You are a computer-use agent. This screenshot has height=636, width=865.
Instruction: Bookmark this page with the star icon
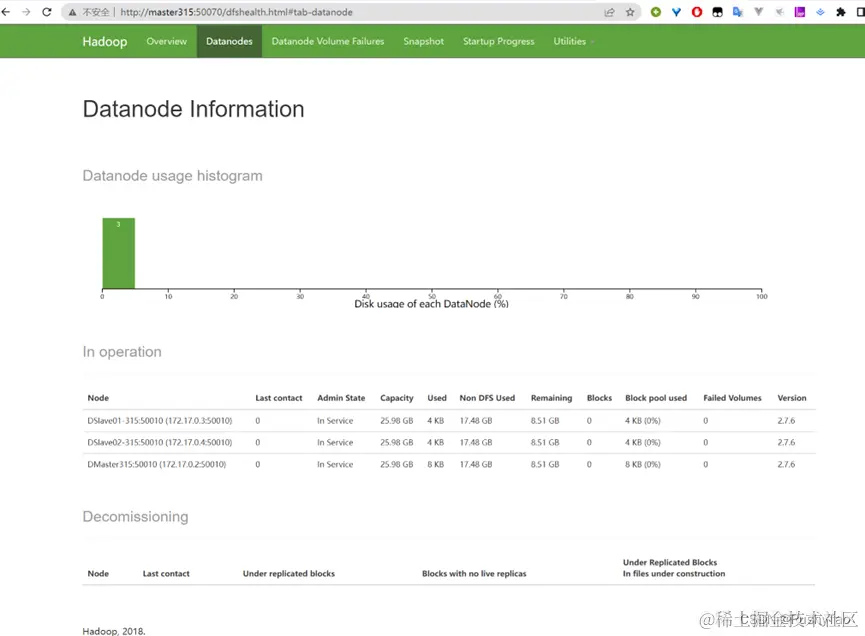(x=630, y=12)
